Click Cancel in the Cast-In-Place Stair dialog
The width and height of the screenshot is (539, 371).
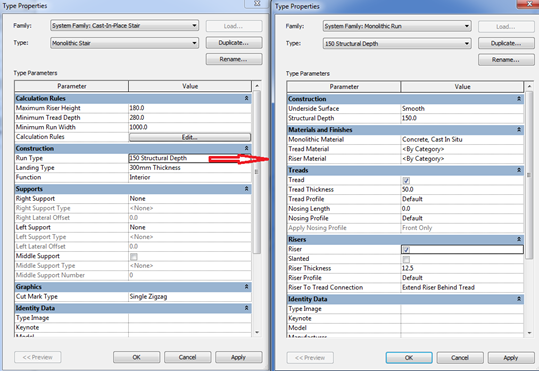187,357
